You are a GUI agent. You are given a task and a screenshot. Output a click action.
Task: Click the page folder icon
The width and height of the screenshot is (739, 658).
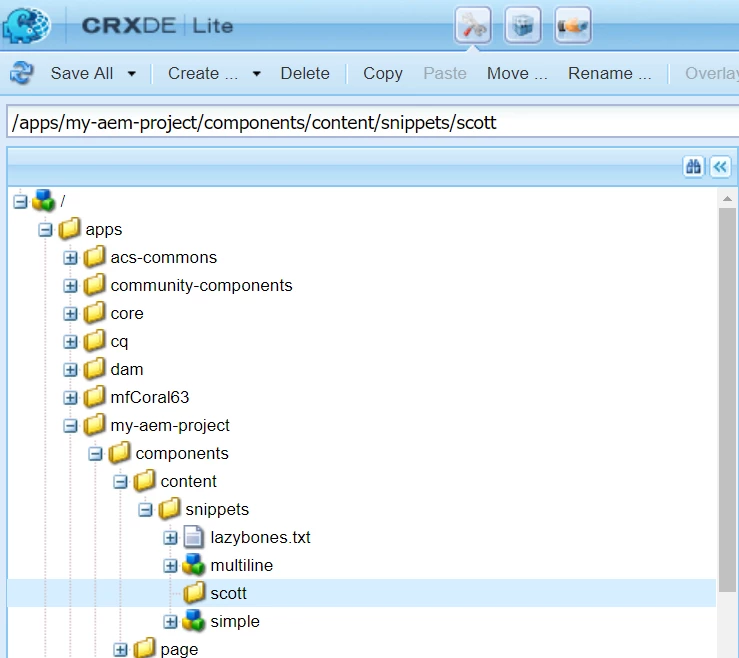coord(144,649)
